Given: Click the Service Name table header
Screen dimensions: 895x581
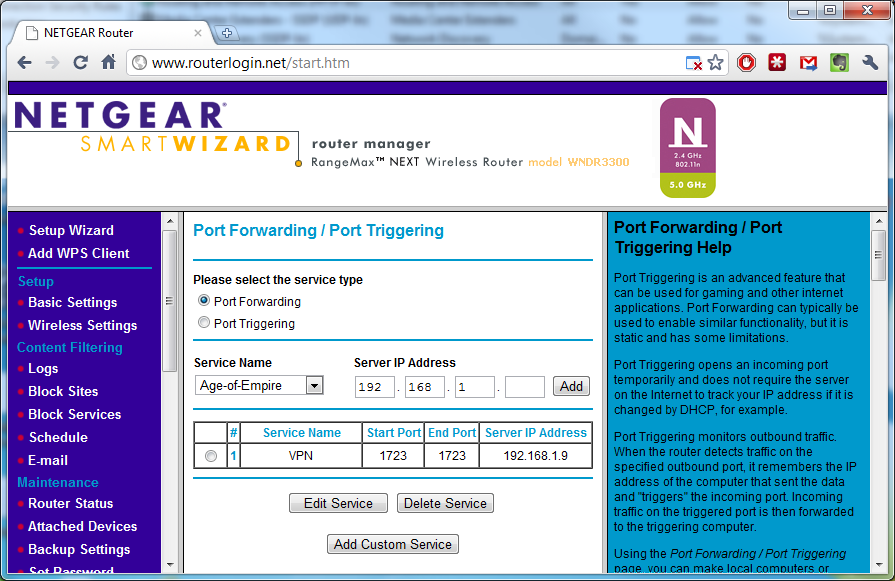Looking at the screenshot, I should click(301, 433).
